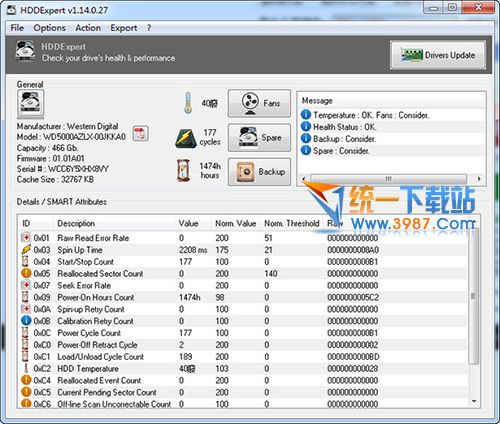Click warning icon for Off-line Scan Uncorrectable Count
This screenshot has width=500, height=424.
[26, 404]
